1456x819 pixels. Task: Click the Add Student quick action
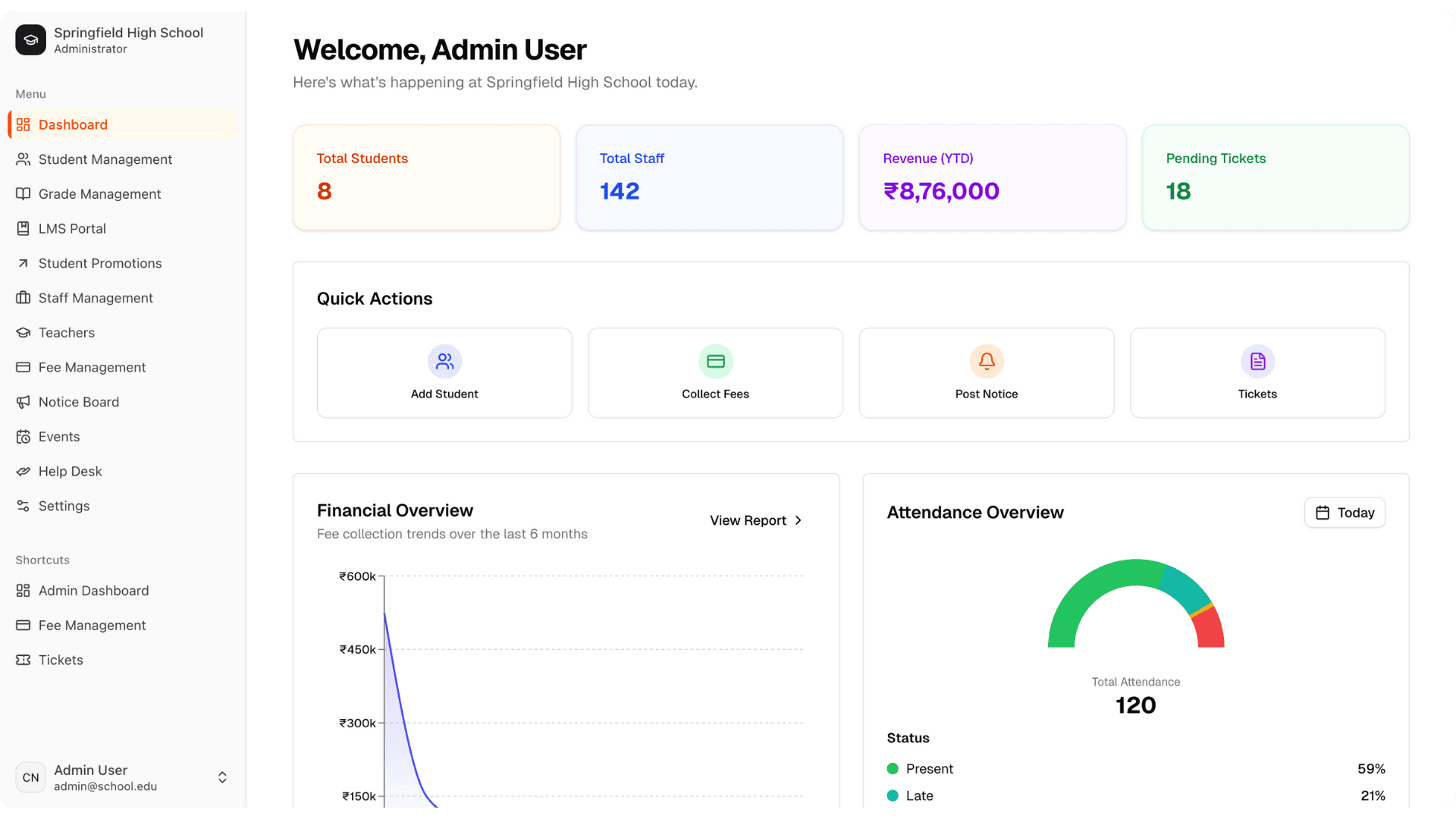(x=444, y=372)
